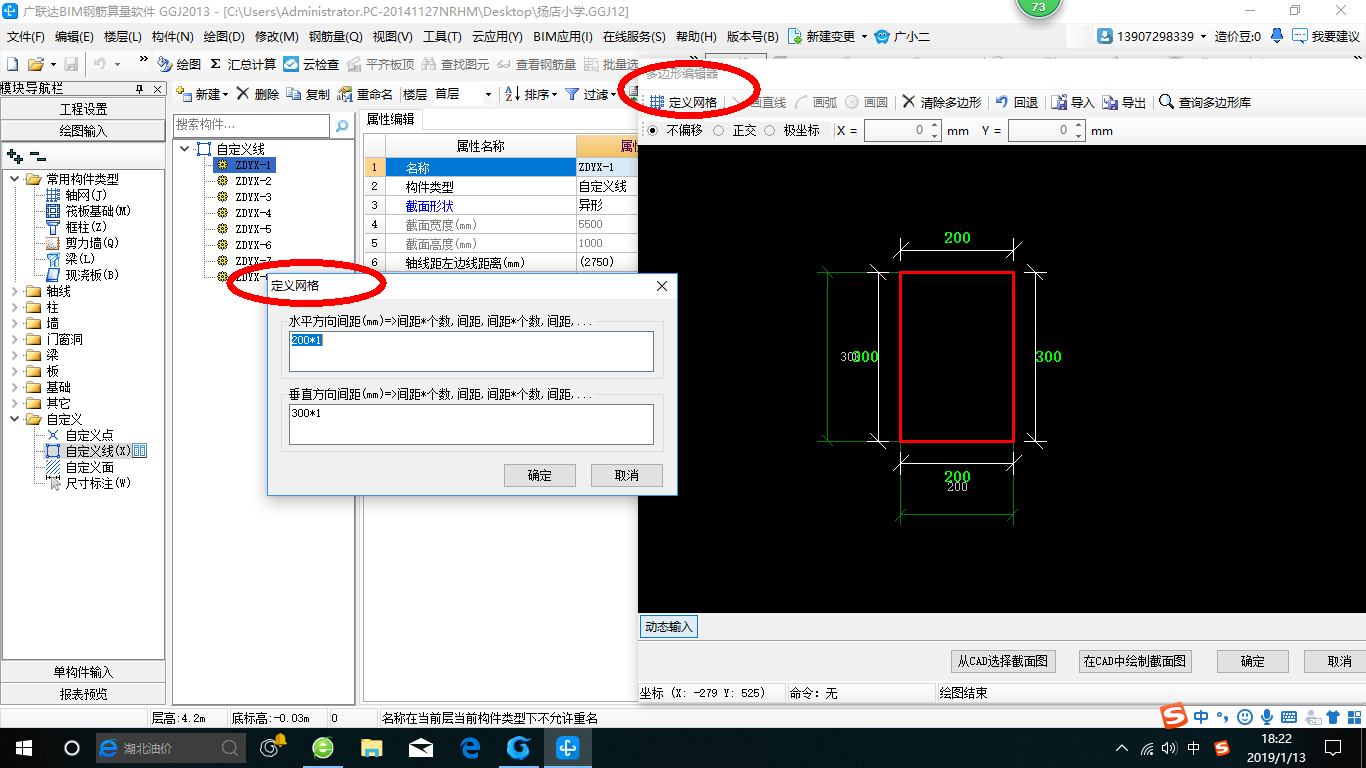The height and width of the screenshot is (768, 1366).
Task: Select the 极坐标 radio button
Action: [770, 130]
